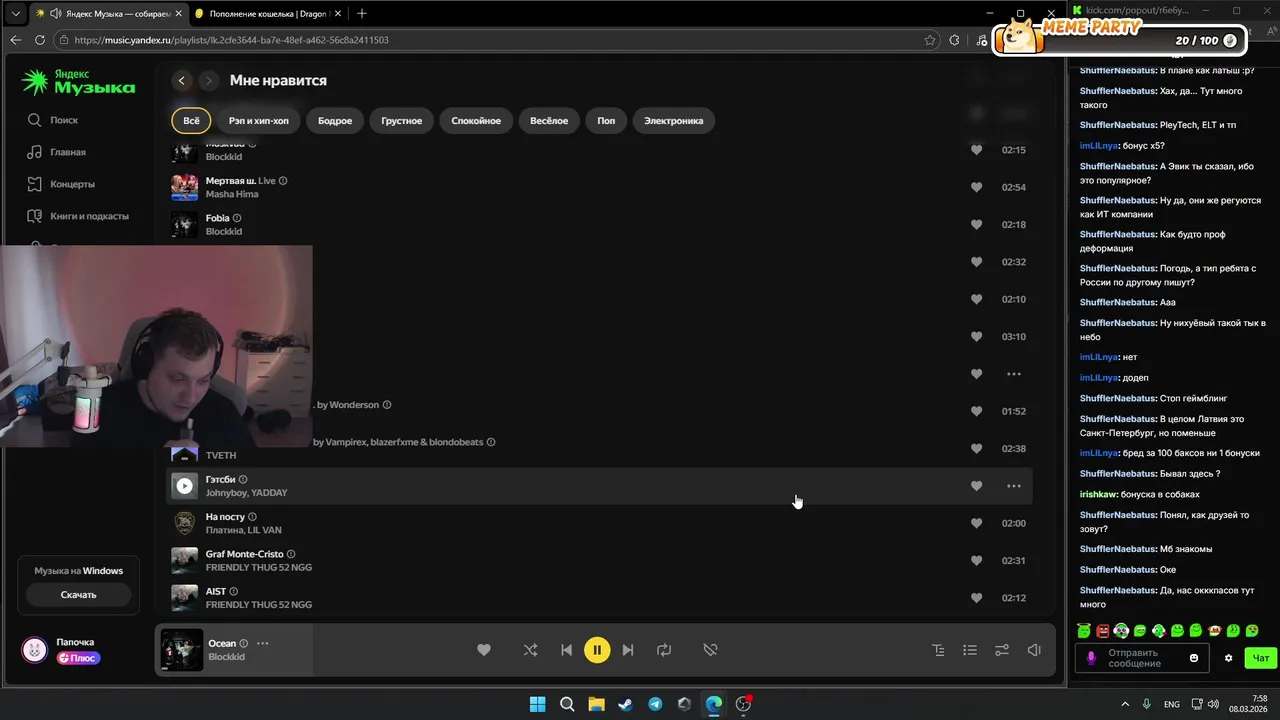Click the Плюс subscription badge
Viewport: 1280px width, 720px height.
(78, 658)
